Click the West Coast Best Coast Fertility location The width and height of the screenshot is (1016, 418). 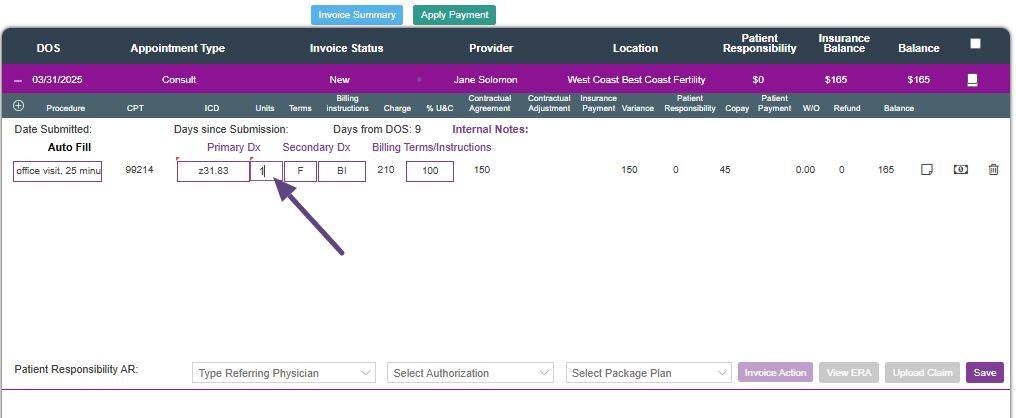click(636, 80)
